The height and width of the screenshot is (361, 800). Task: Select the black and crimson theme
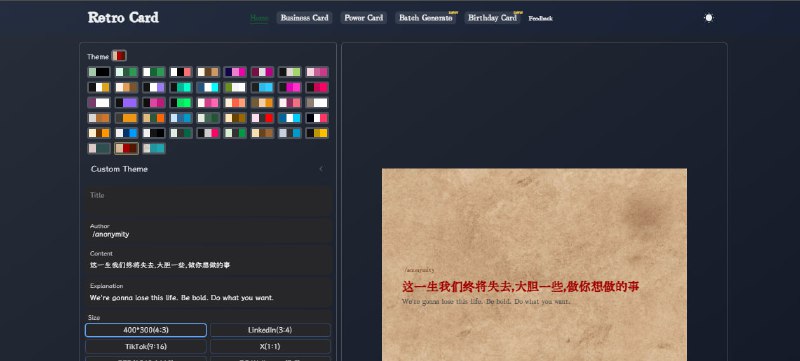point(317,87)
